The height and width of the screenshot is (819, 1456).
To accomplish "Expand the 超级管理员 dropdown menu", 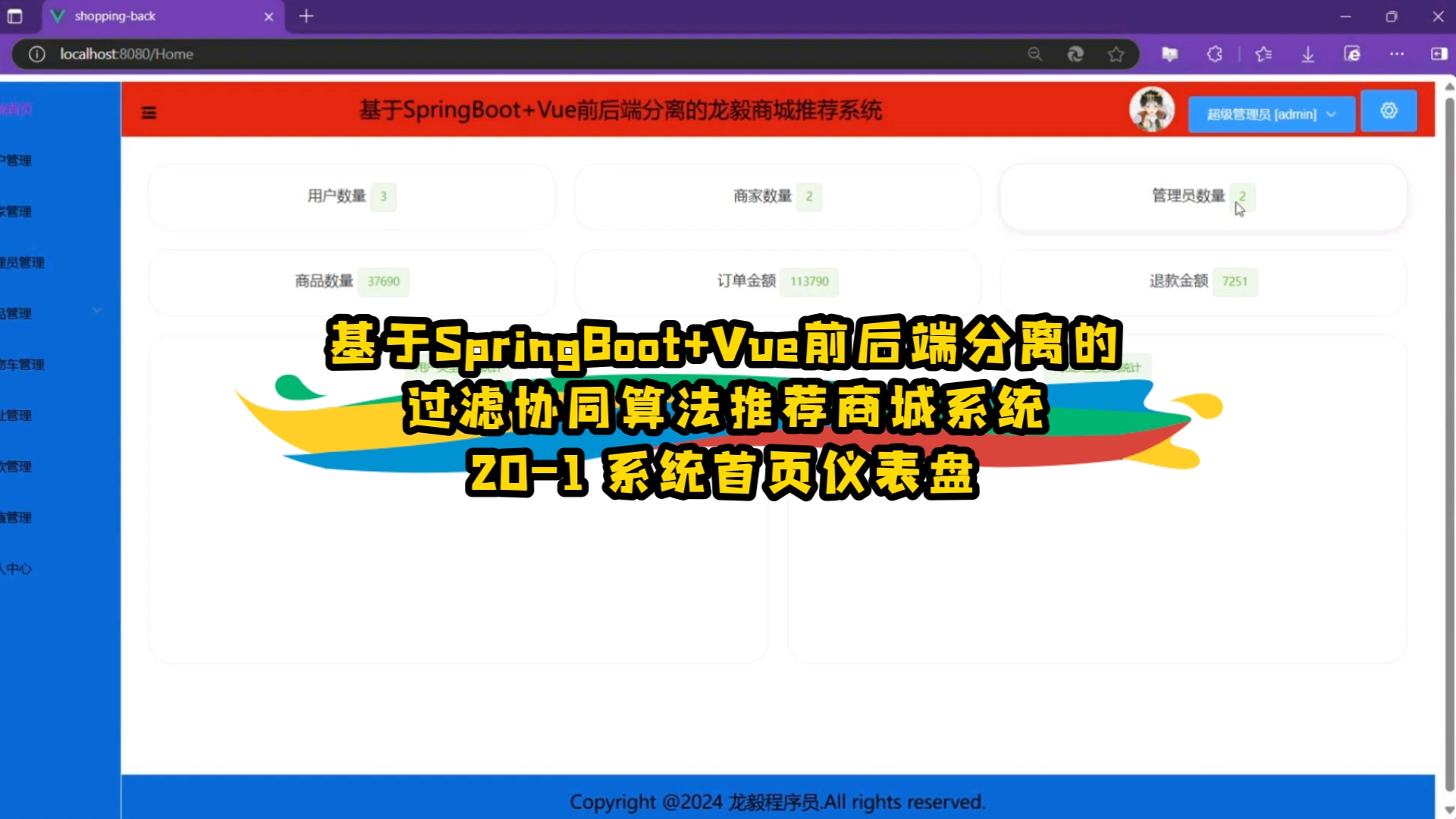I will [1270, 113].
